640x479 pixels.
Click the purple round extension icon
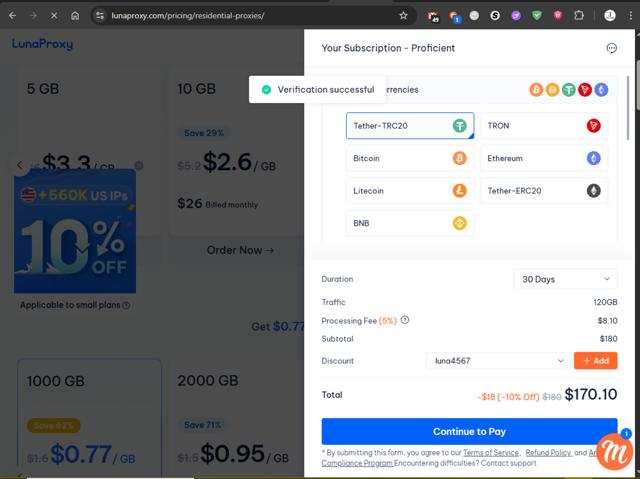click(x=516, y=16)
